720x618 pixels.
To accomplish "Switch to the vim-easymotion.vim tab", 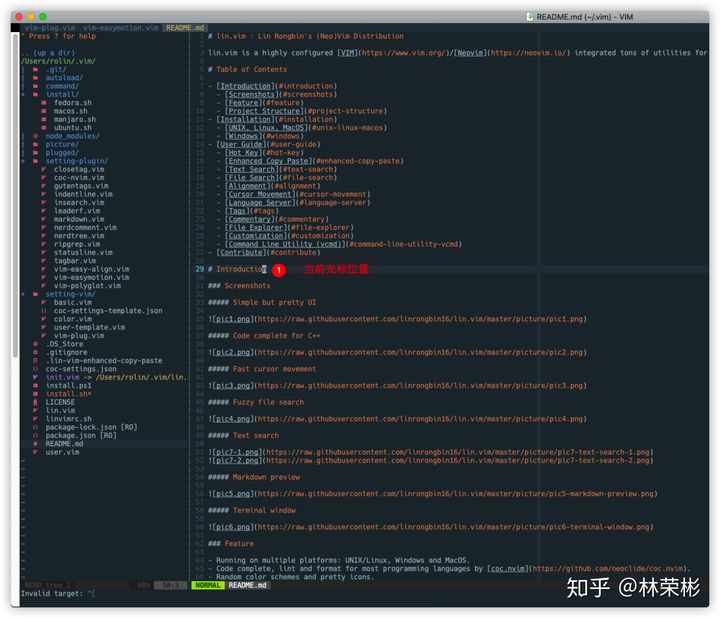I will [x=121, y=28].
